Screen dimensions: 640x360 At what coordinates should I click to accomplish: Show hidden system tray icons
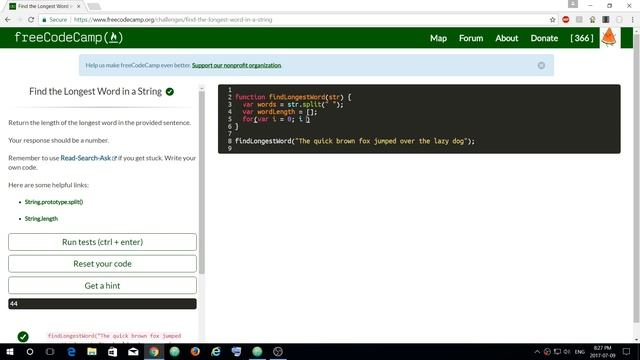tap(537, 351)
